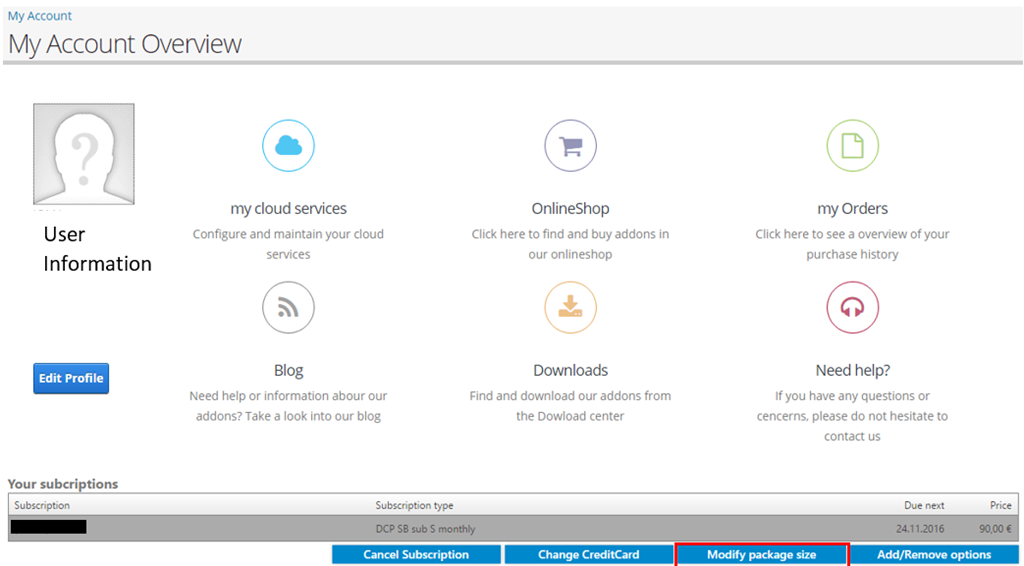Click the Subscription type column header
1024x566 pixels.
click(414, 506)
